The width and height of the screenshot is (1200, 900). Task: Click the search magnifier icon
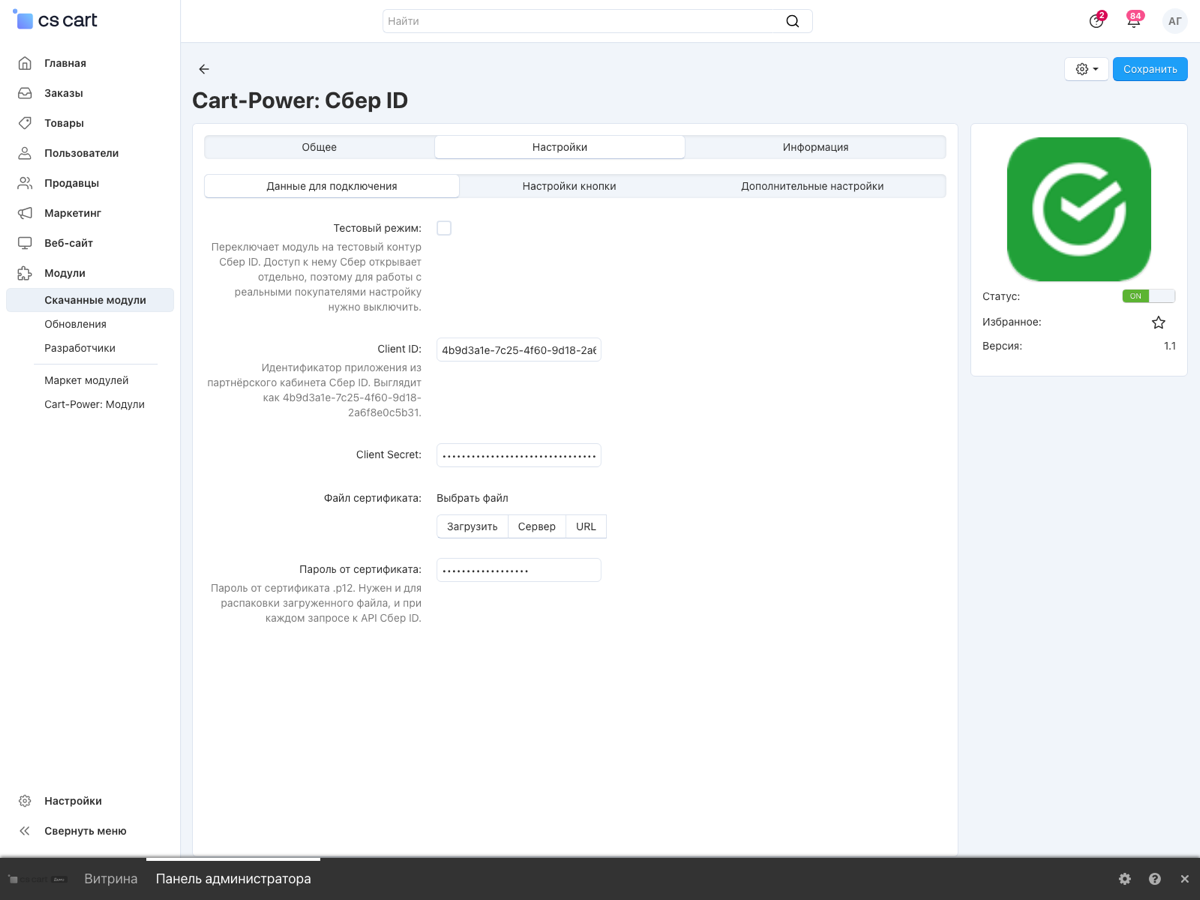(x=793, y=21)
